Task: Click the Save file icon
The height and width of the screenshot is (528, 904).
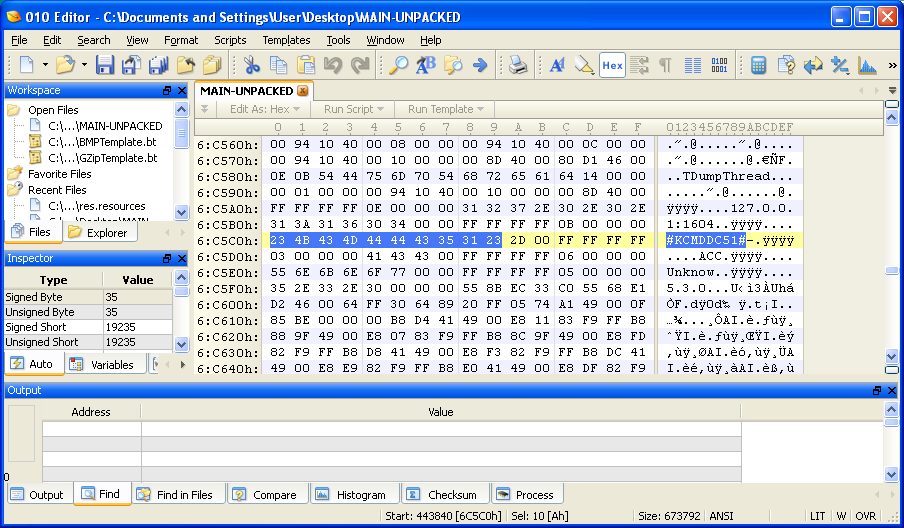Action: pyautogui.click(x=106, y=66)
